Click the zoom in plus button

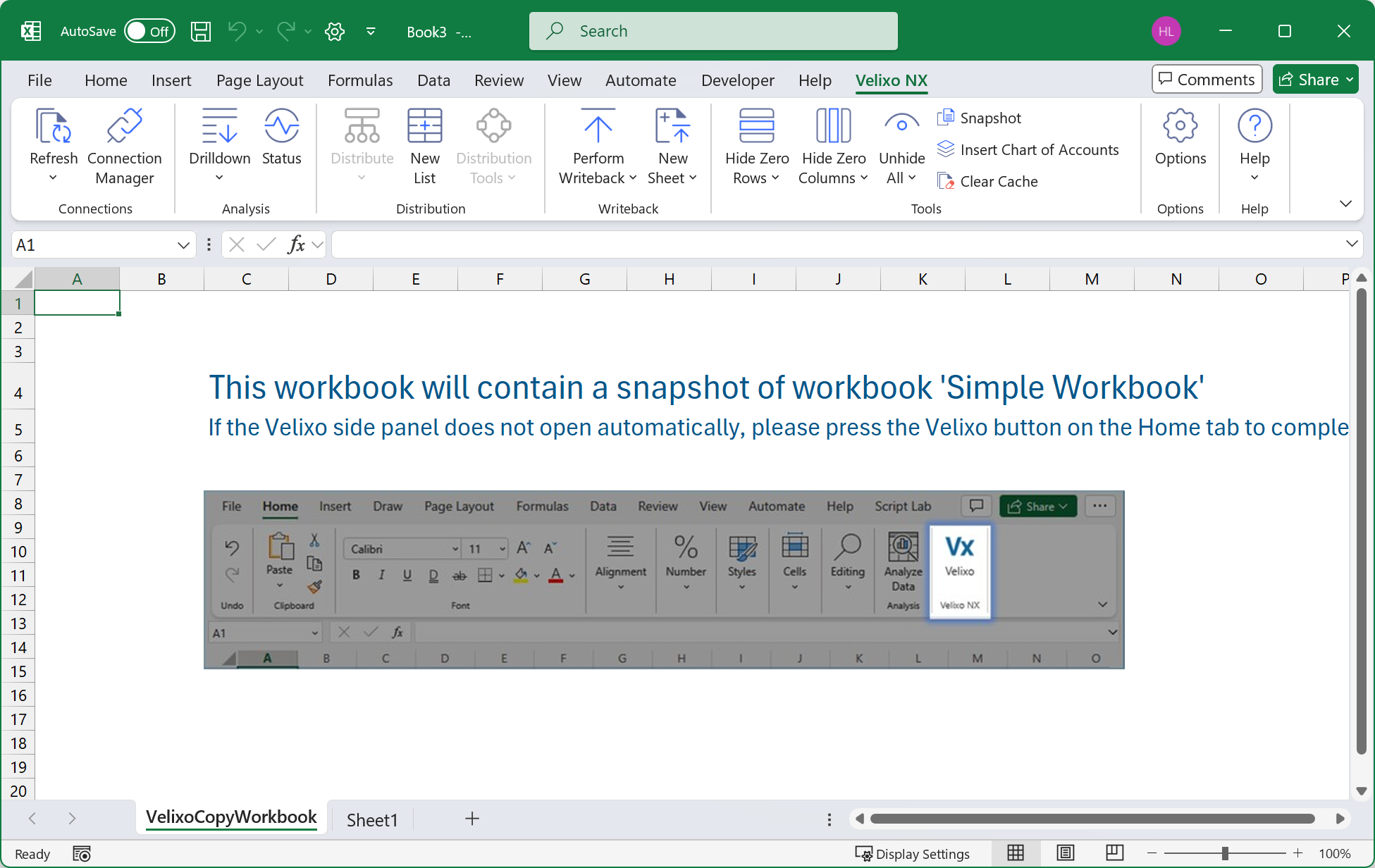point(1297,854)
